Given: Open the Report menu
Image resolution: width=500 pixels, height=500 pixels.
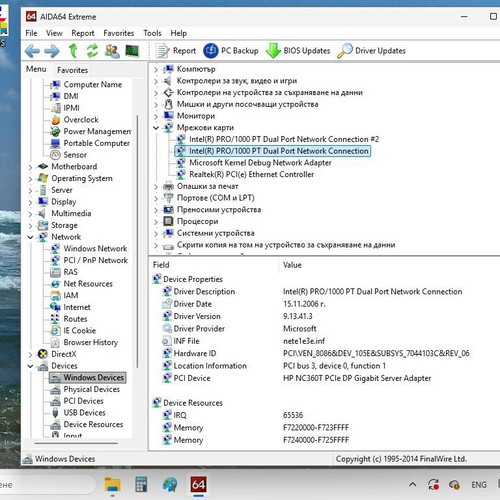Looking at the screenshot, I should [x=83, y=33].
